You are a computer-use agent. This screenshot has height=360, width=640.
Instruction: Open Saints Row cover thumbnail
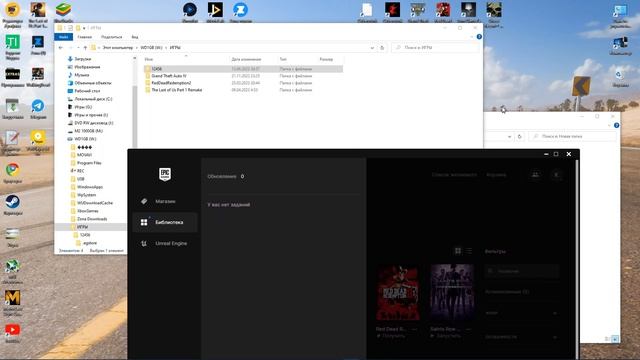coord(452,293)
